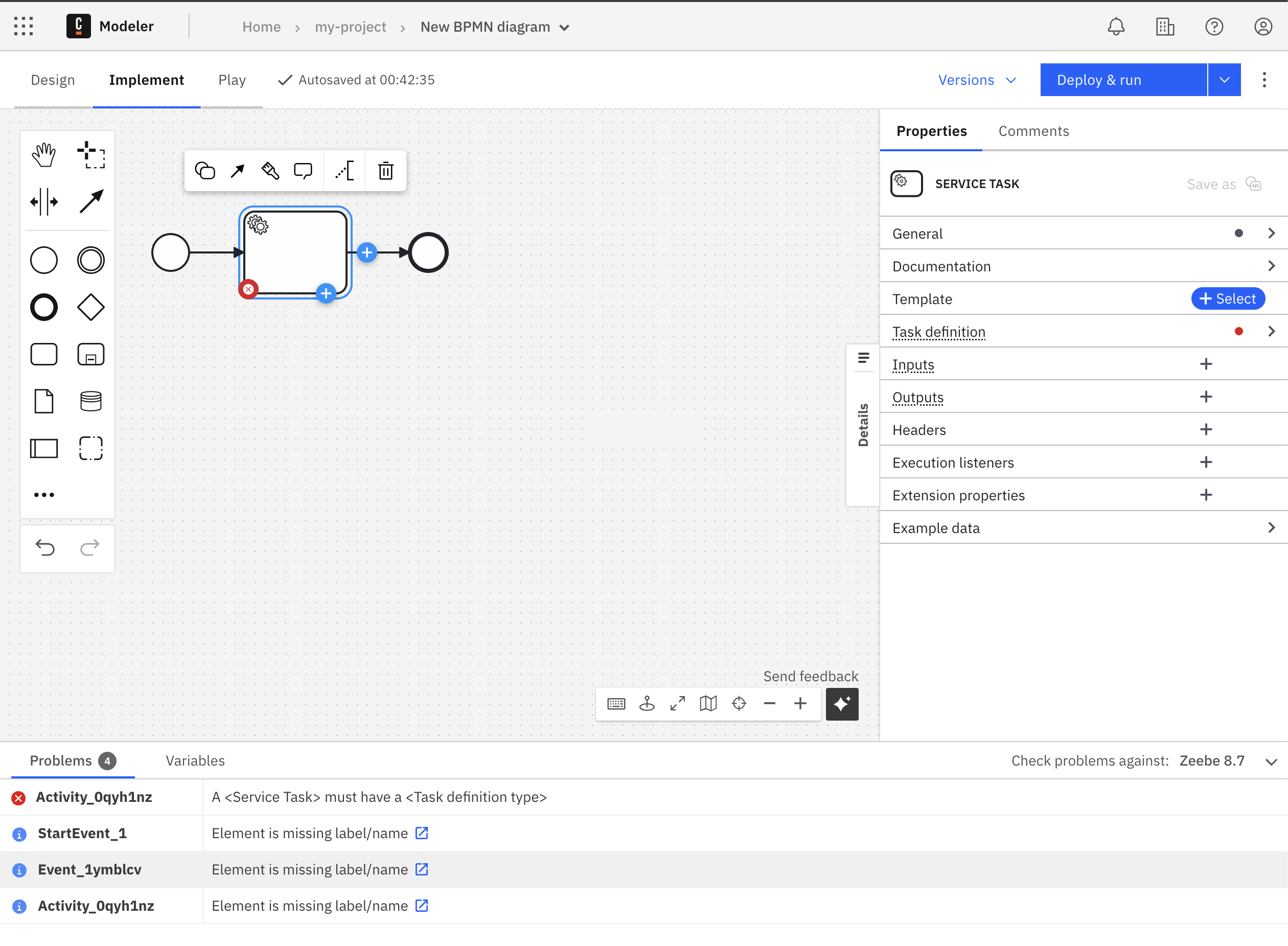This screenshot has height=946, width=1288.
Task: Select the global connect arrow tool
Action: coord(91,202)
